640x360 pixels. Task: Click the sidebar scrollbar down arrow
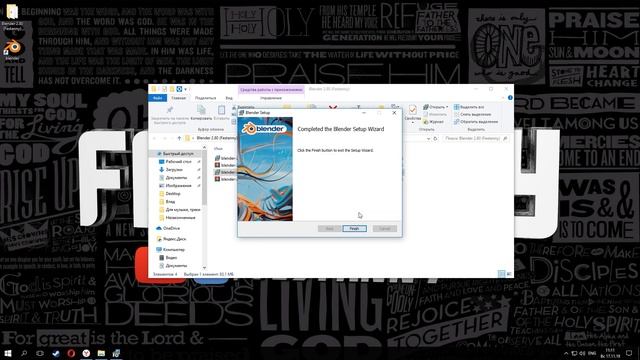point(204,267)
